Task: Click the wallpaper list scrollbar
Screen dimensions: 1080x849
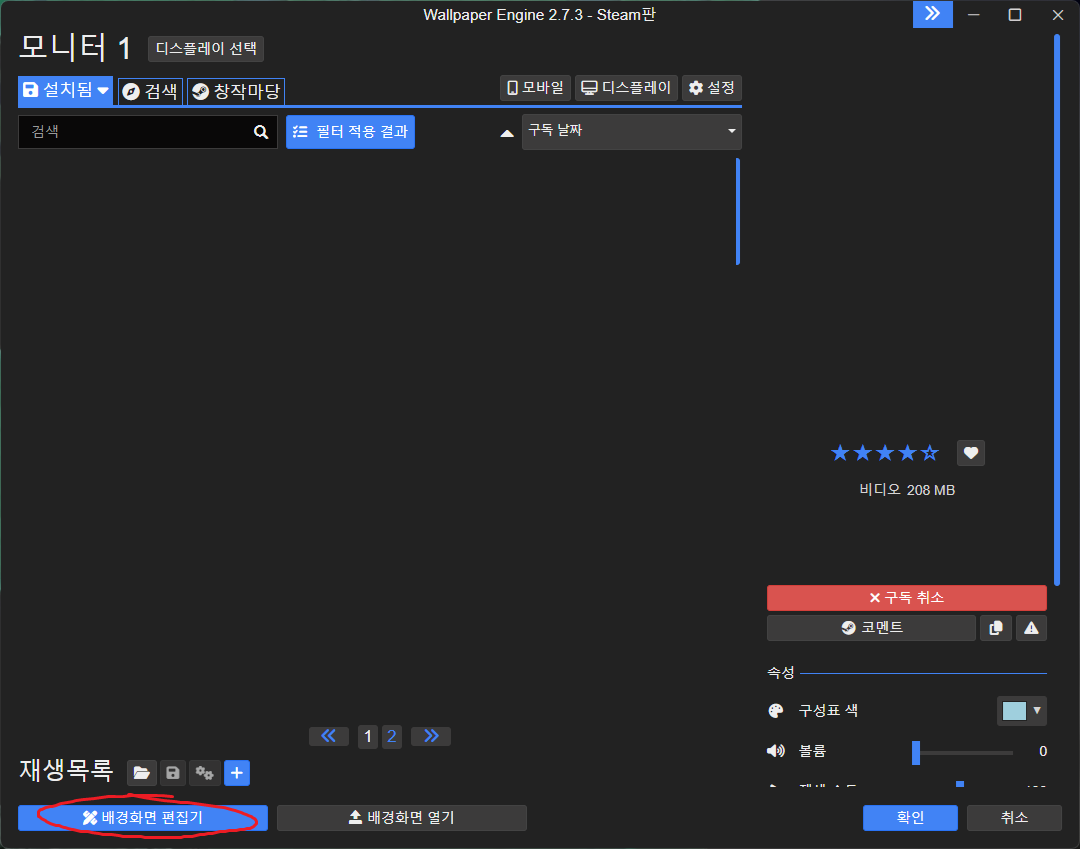Action: (x=738, y=211)
